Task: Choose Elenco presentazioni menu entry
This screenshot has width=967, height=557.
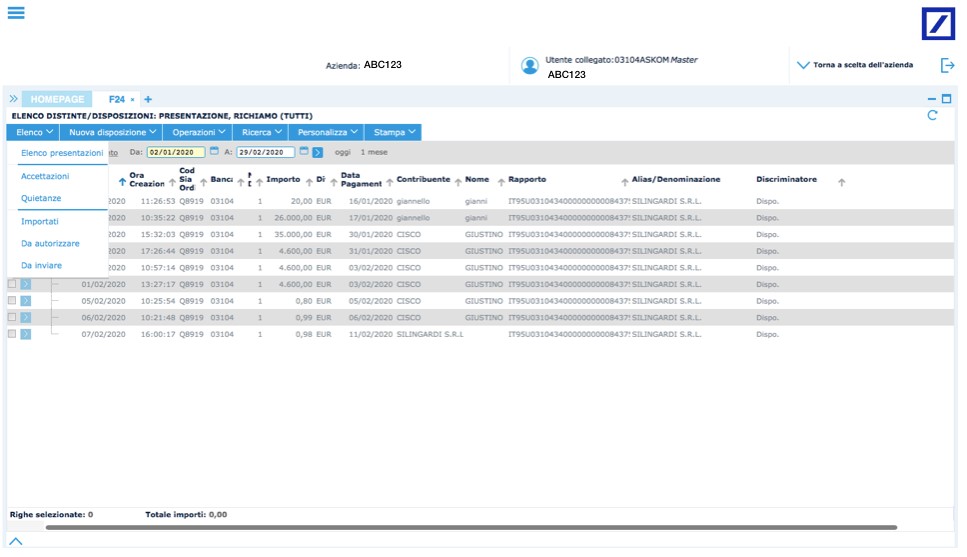Action: [62, 153]
